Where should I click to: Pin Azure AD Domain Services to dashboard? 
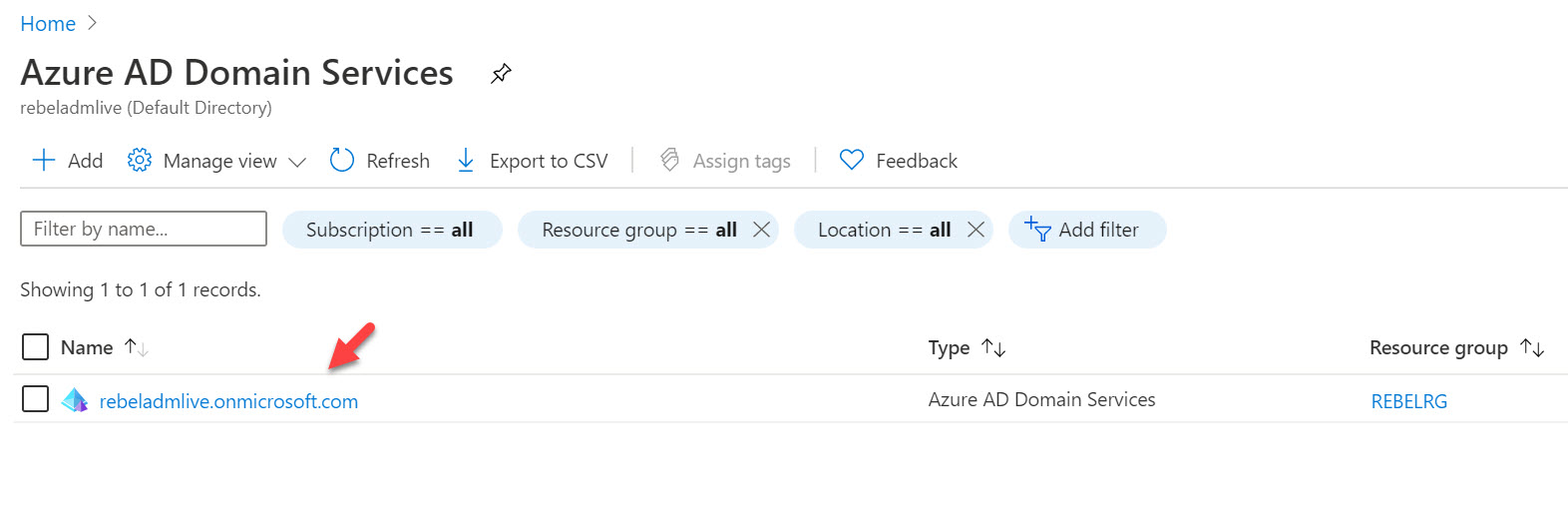coord(501,73)
